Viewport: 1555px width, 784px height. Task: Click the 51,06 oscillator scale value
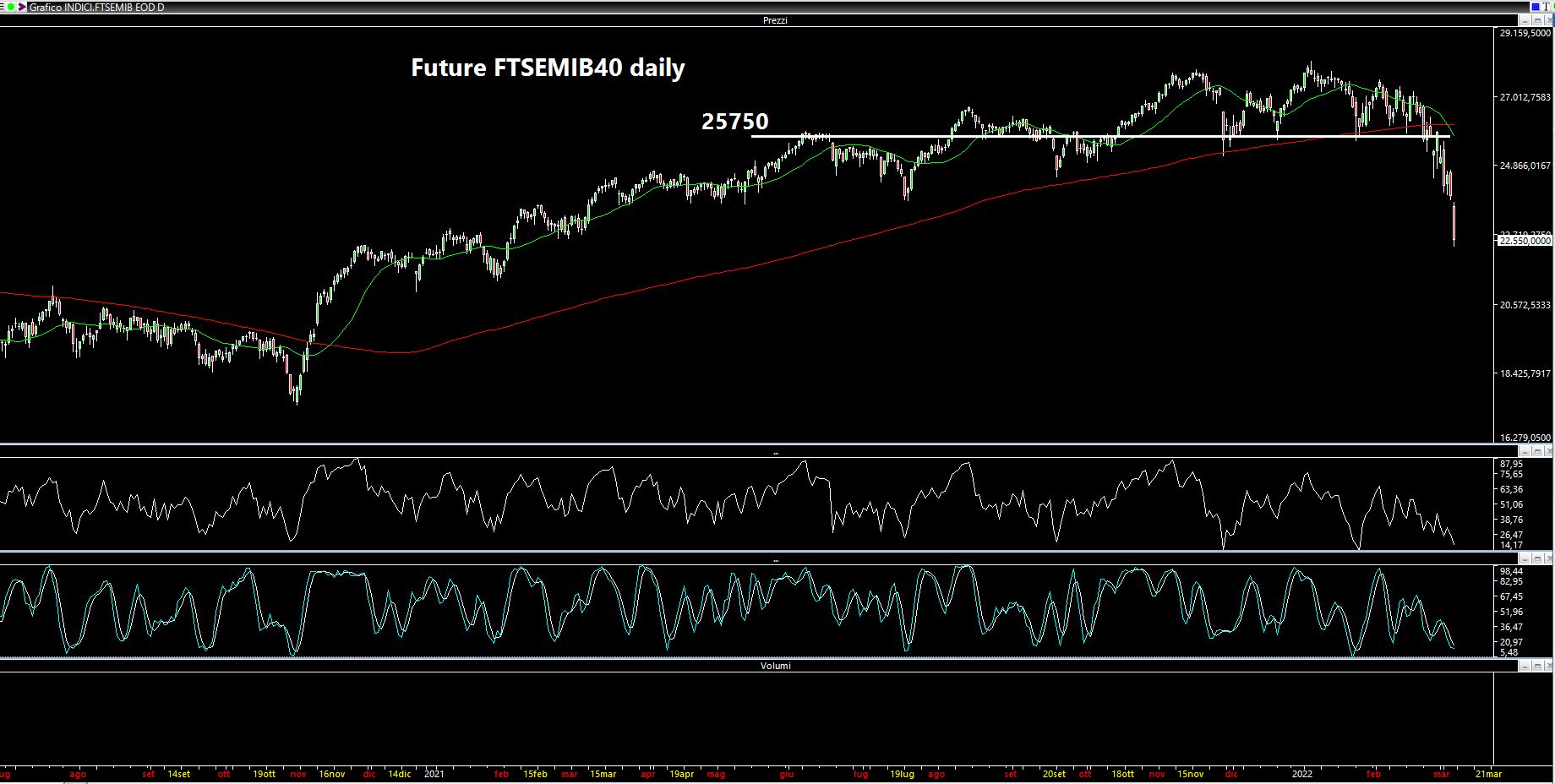tap(1511, 504)
